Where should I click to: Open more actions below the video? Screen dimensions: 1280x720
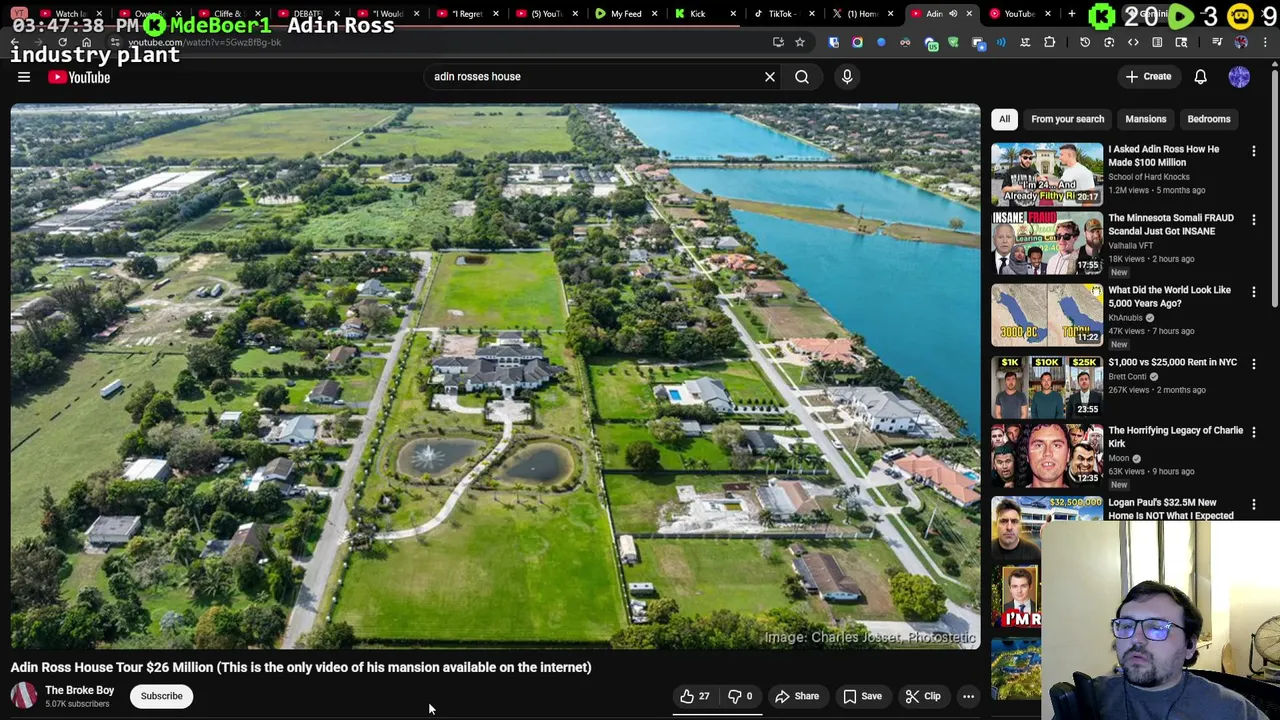click(968, 696)
